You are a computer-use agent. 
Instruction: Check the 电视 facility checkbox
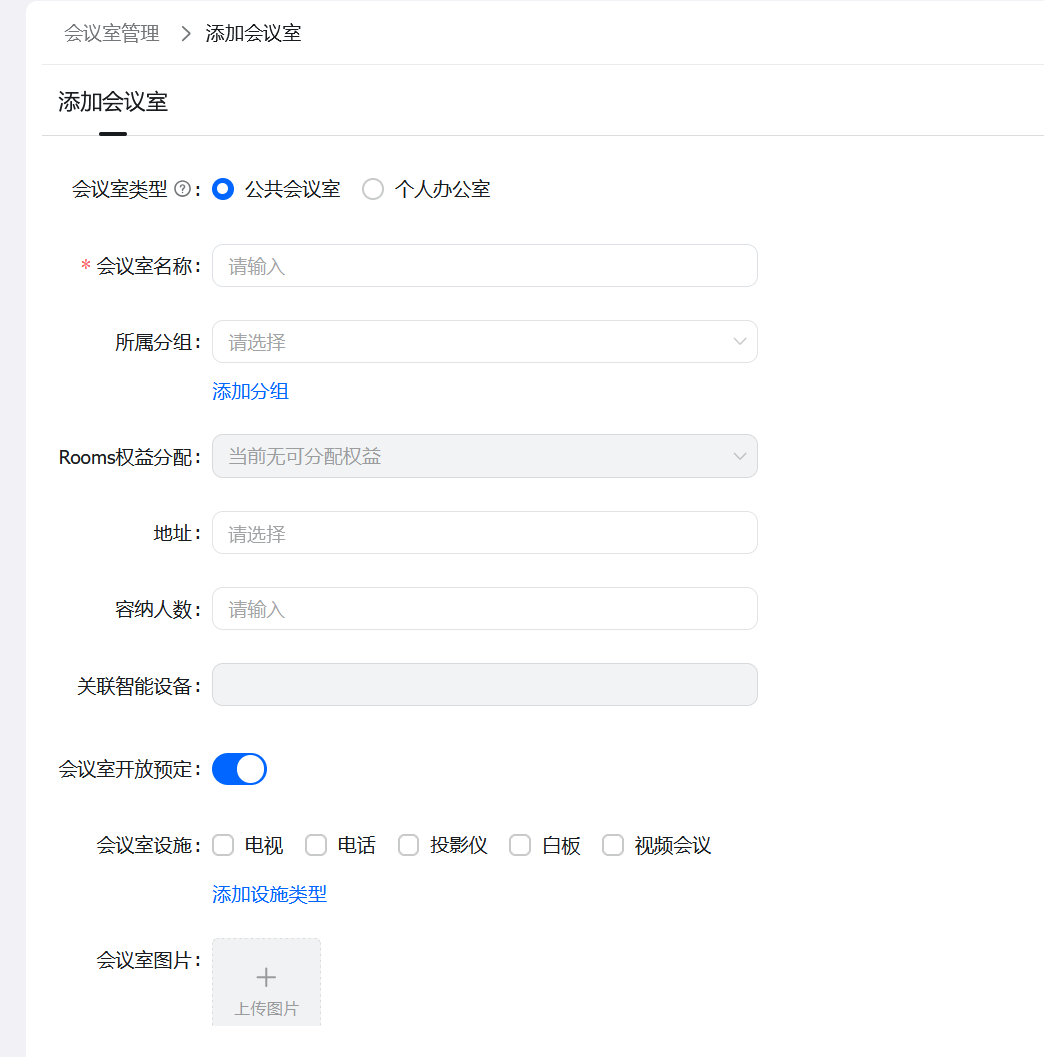pos(224,845)
